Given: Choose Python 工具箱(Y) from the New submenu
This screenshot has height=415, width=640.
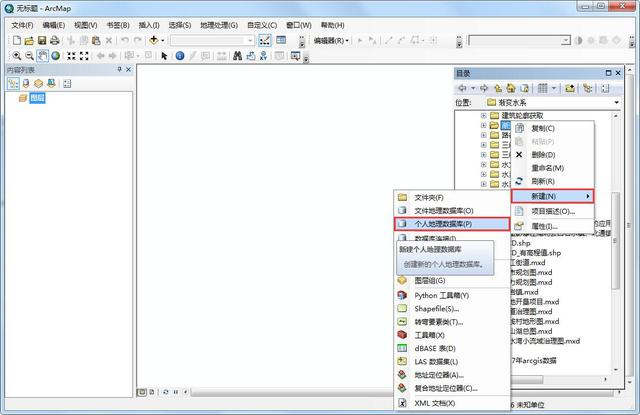Looking at the screenshot, I should point(452,295).
